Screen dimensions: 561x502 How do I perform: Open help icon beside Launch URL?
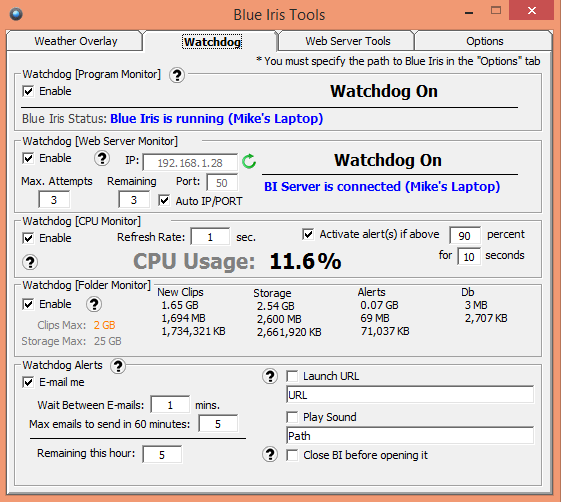[270, 376]
